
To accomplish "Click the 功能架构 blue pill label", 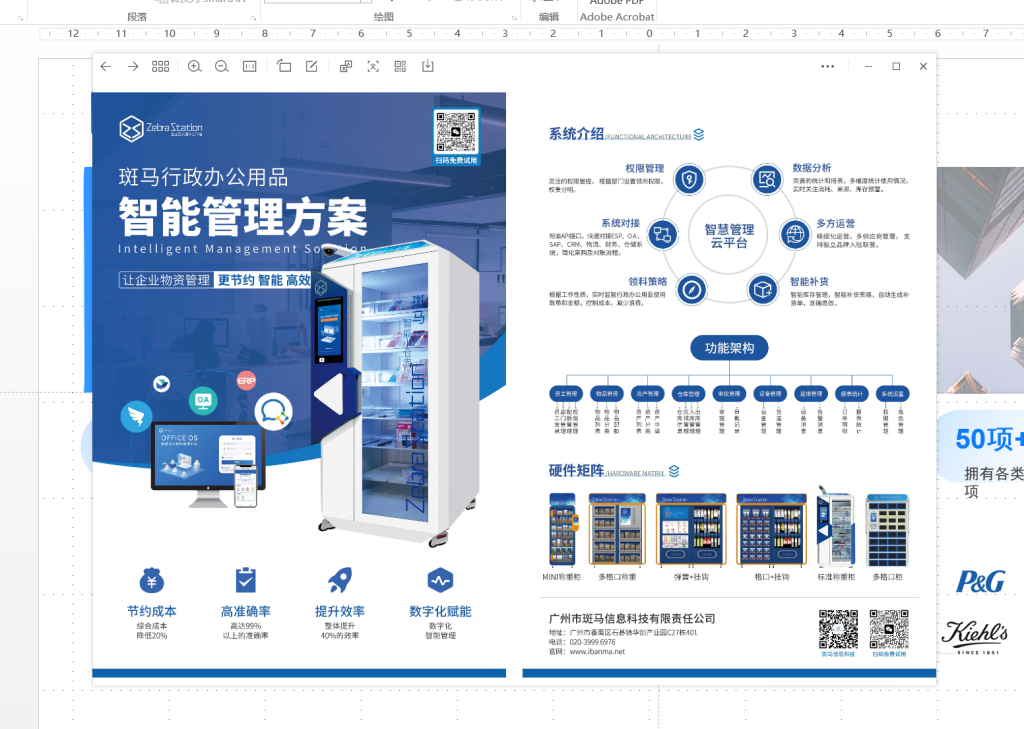I will pos(729,348).
